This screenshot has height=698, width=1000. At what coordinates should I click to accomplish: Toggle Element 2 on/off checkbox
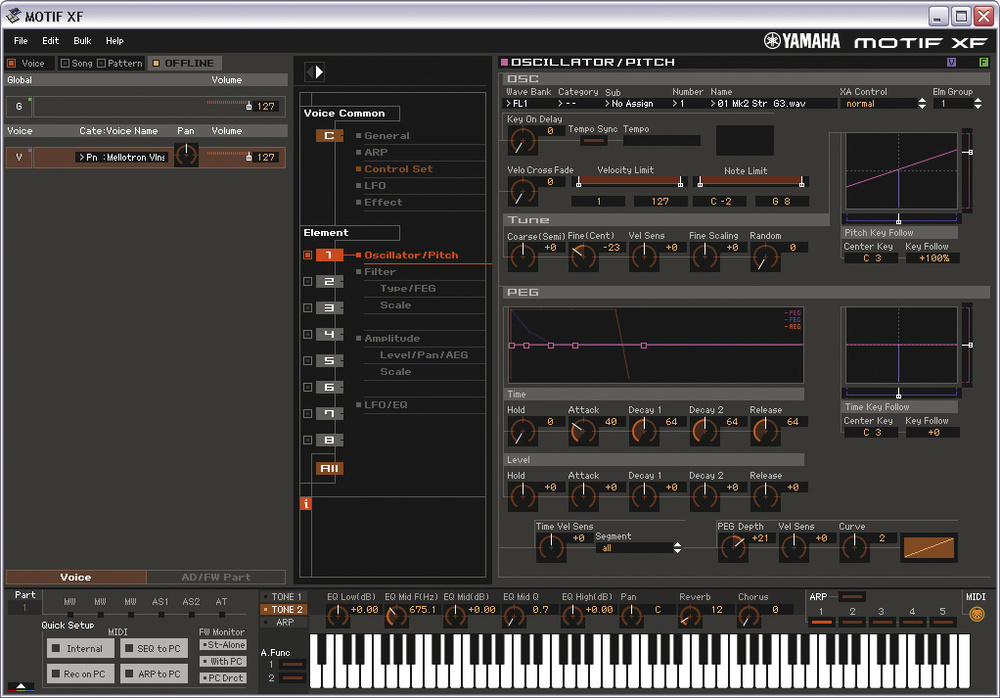point(307,281)
